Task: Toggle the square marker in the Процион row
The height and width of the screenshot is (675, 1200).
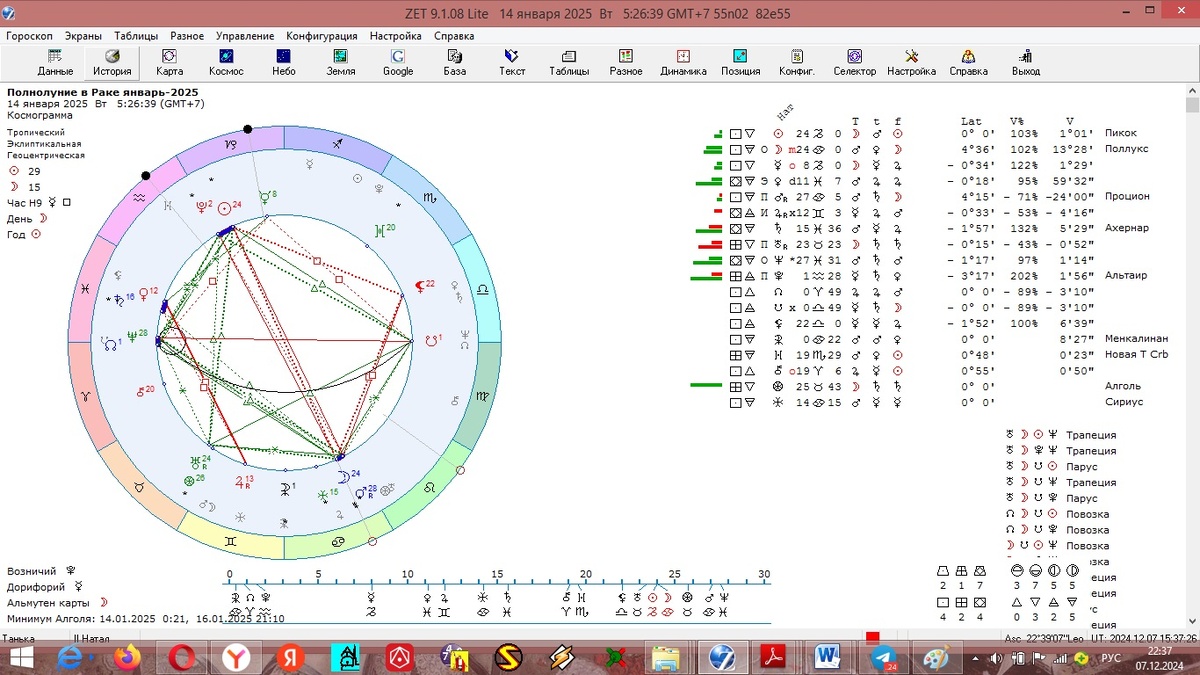Action: 735,197
